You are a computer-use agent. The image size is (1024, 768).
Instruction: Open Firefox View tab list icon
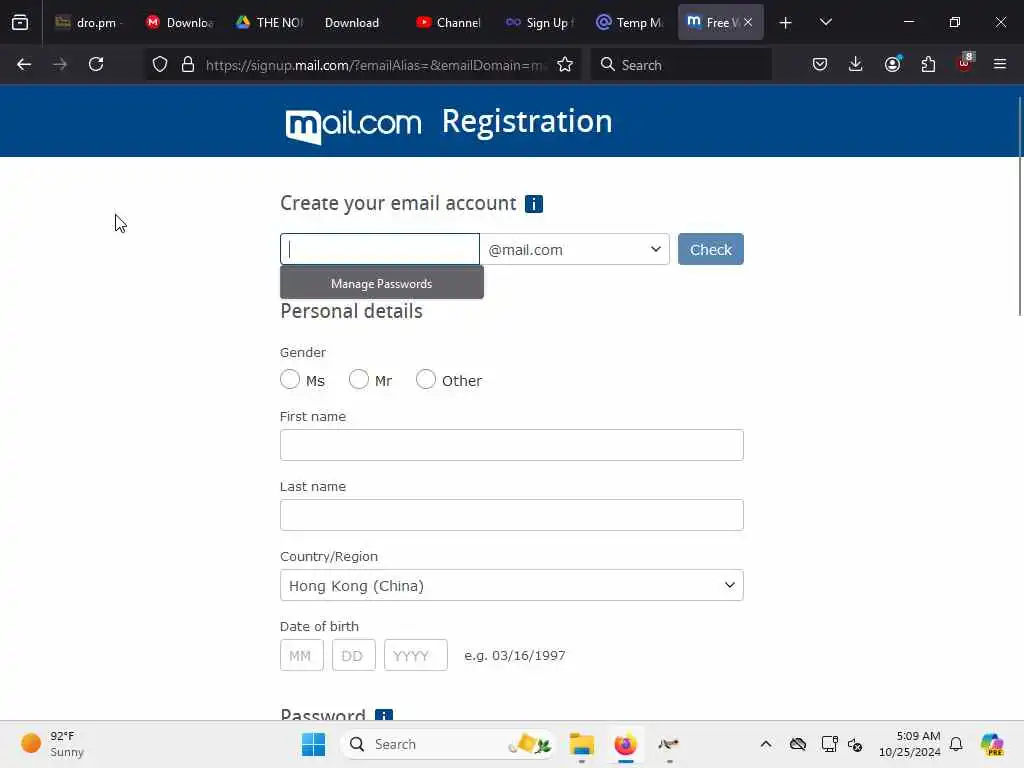tap(20, 22)
